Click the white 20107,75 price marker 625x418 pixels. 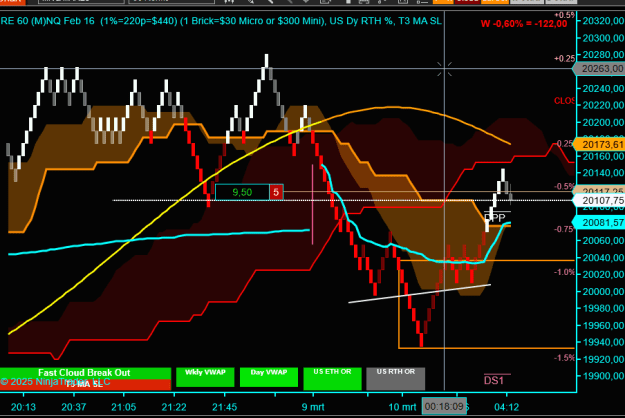(599, 200)
